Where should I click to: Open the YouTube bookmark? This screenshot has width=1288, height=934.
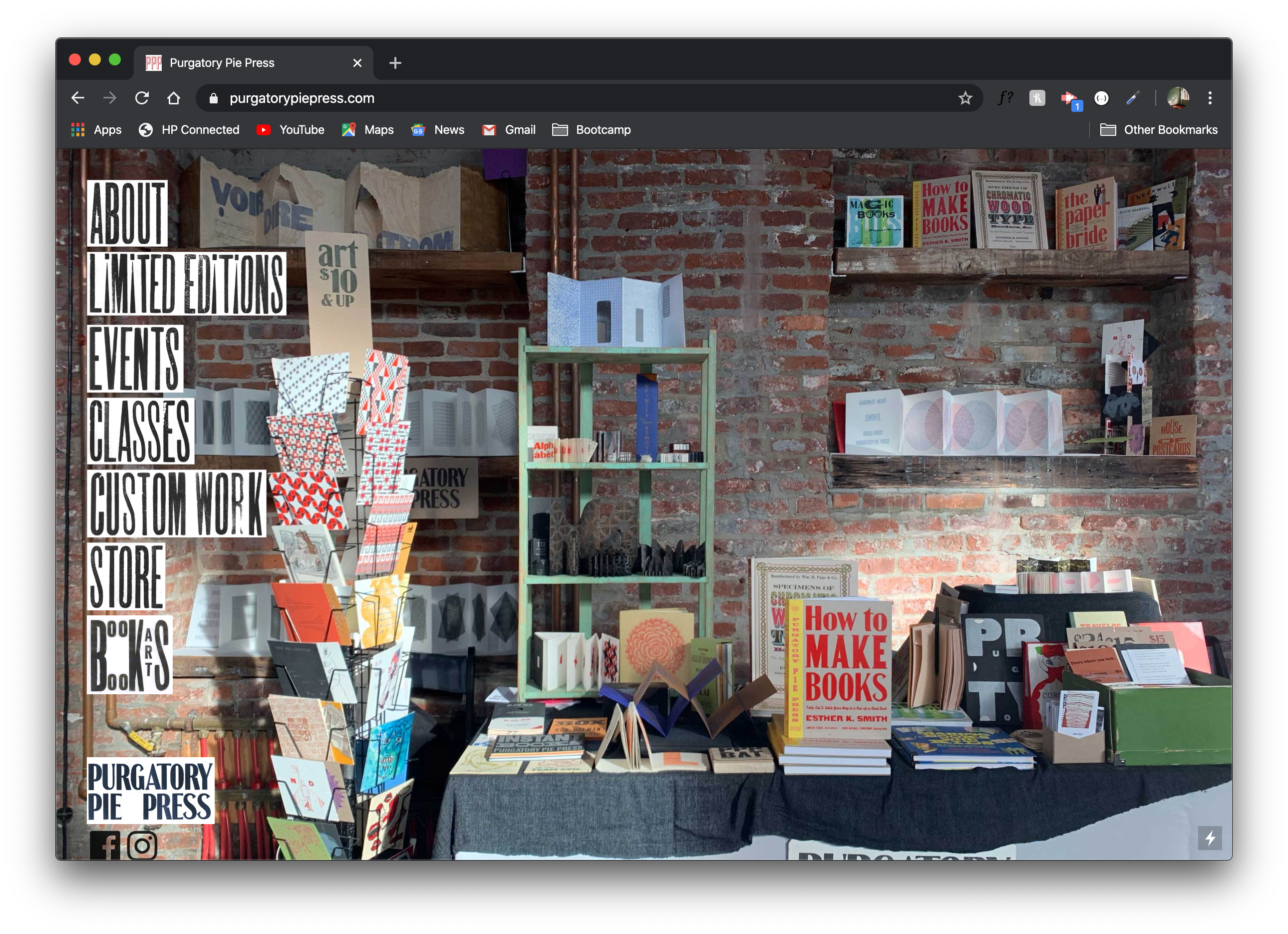290,129
